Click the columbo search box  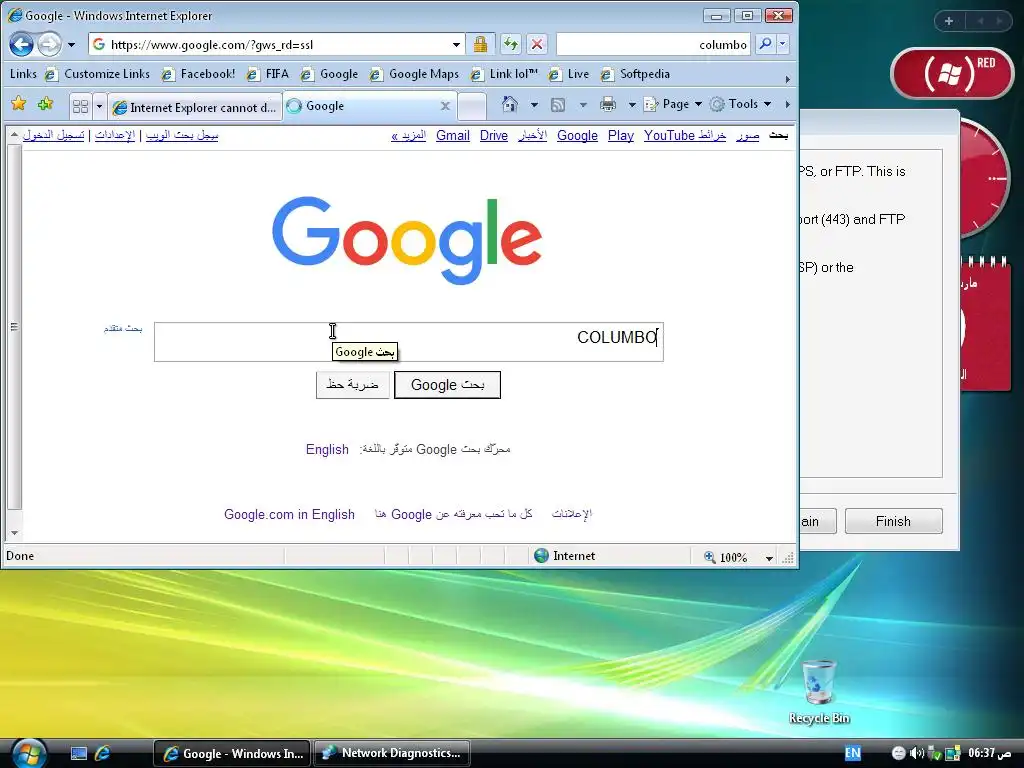(653, 44)
